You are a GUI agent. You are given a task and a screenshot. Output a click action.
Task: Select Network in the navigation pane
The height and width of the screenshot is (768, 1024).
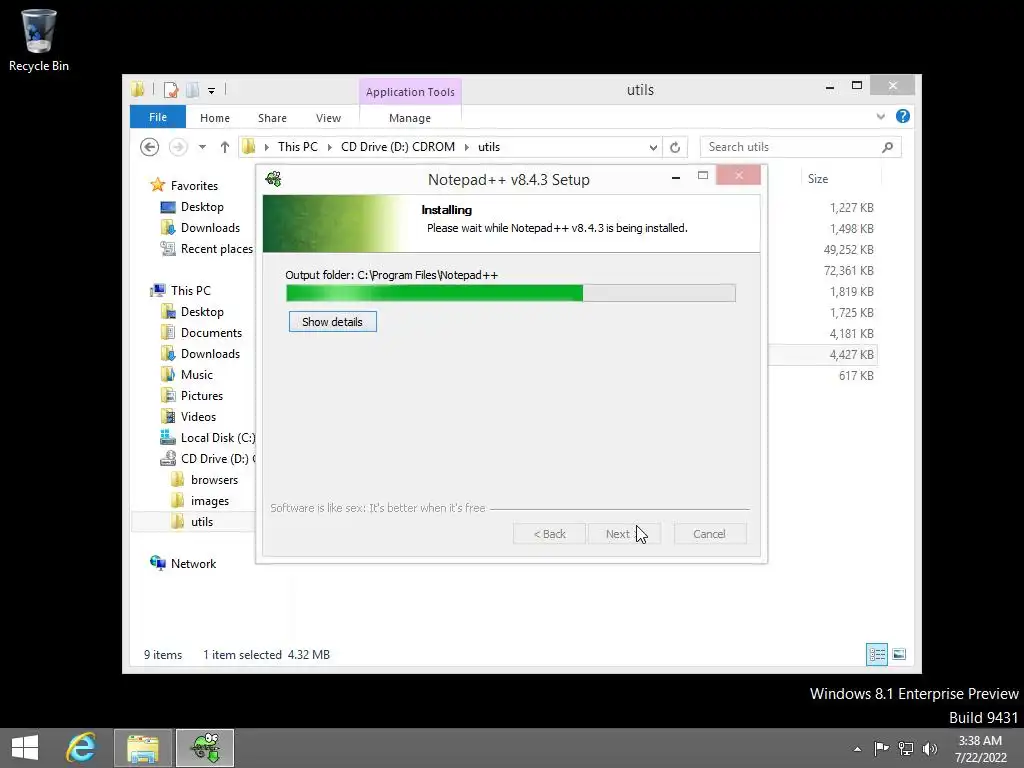click(193, 563)
